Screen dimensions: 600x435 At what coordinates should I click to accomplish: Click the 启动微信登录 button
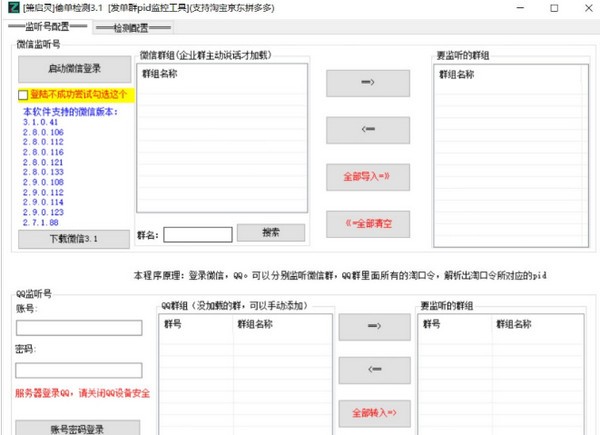coord(75,69)
